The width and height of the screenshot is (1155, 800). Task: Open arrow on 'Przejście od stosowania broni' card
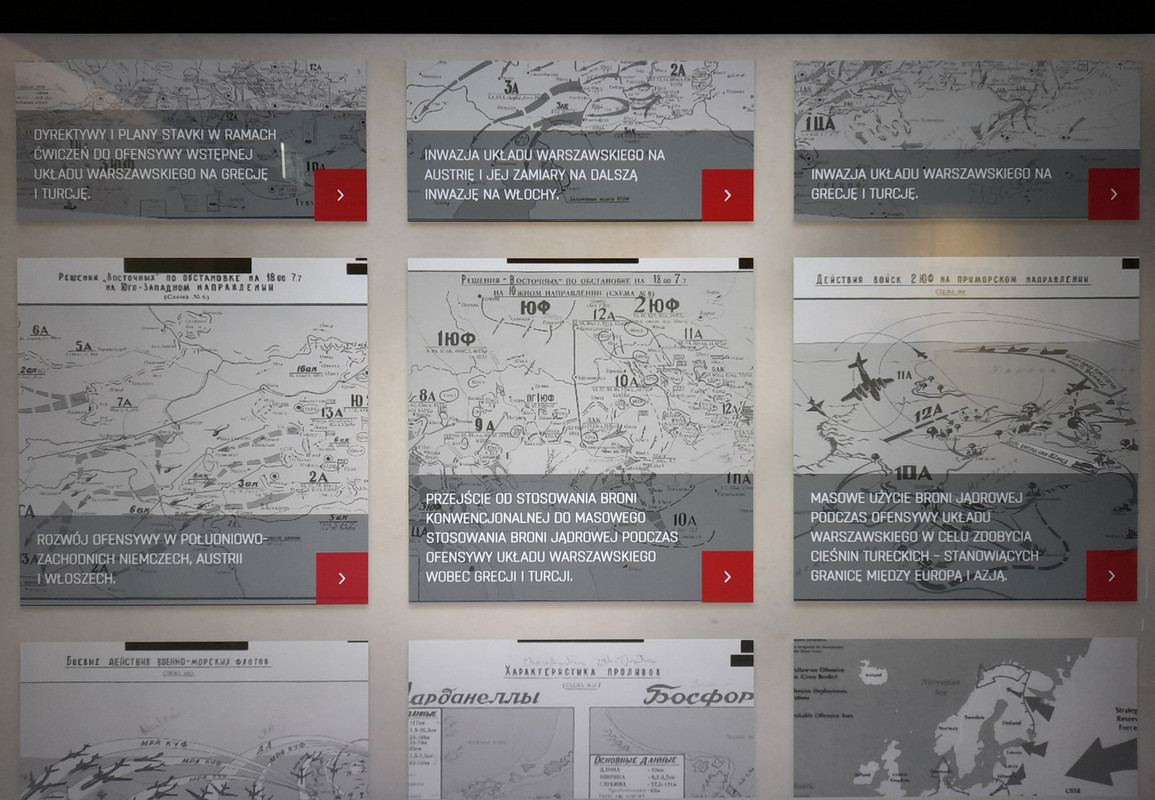click(727, 577)
